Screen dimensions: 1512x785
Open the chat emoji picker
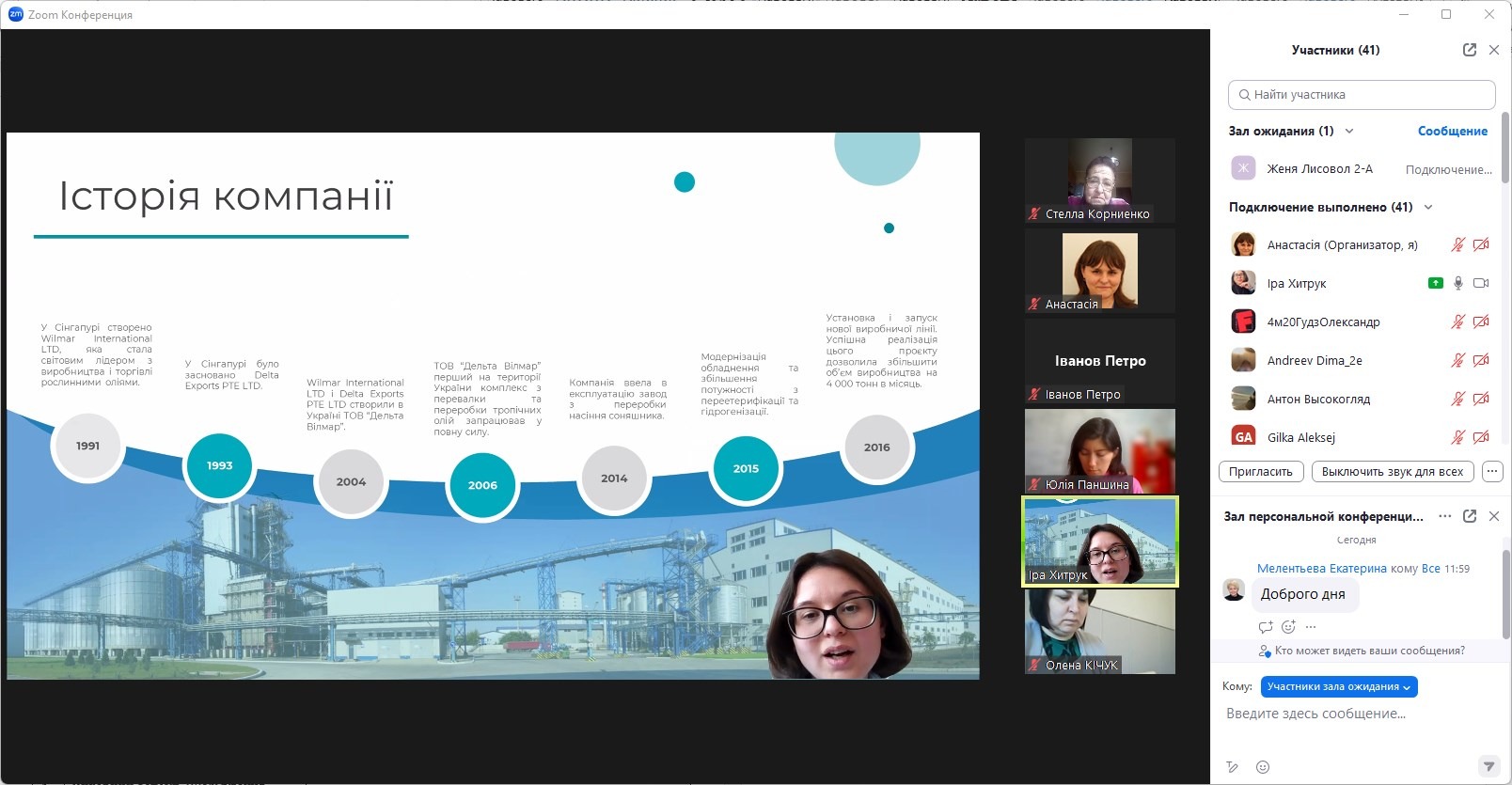click(x=1263, y=767)
